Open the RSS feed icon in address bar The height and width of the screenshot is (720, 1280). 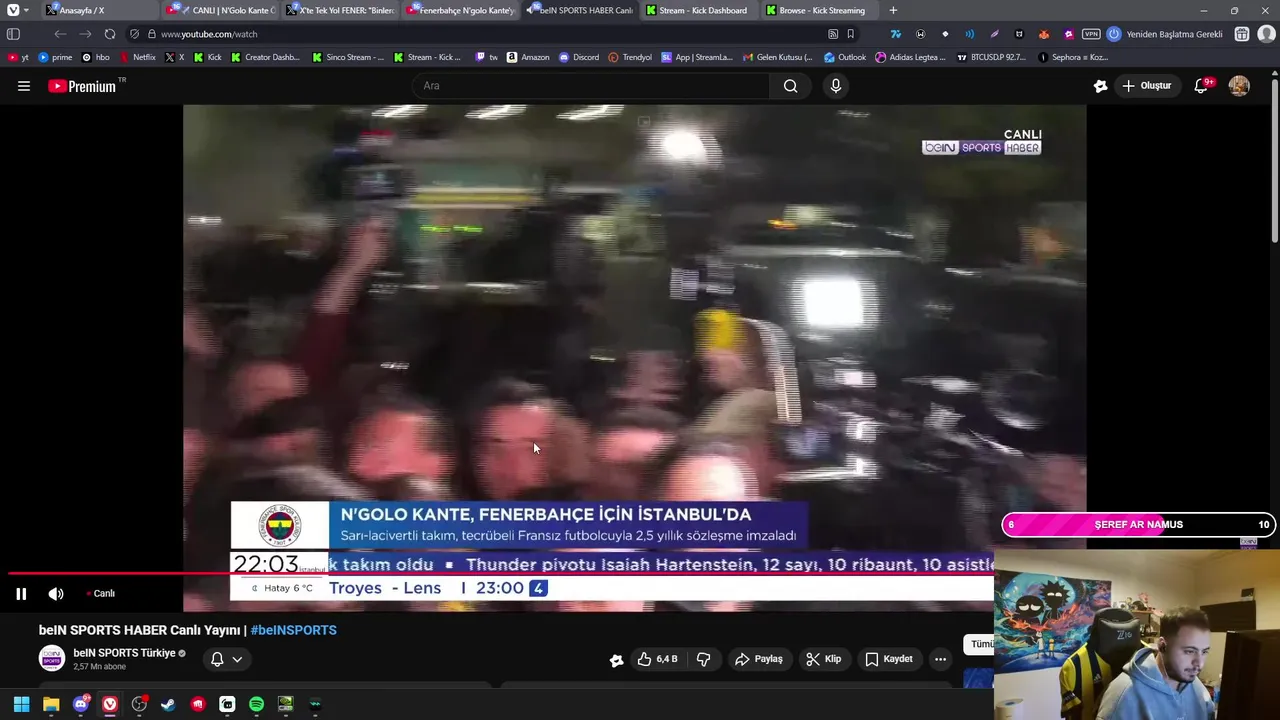pos(833,34)
